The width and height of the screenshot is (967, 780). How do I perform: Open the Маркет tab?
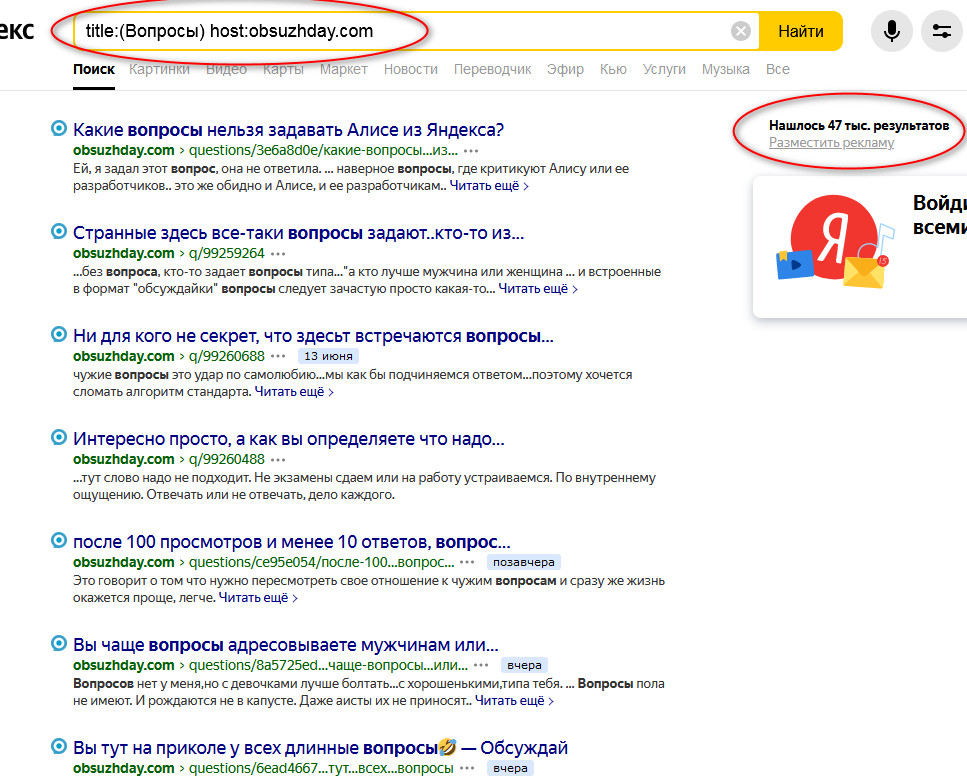click(344, 69)
